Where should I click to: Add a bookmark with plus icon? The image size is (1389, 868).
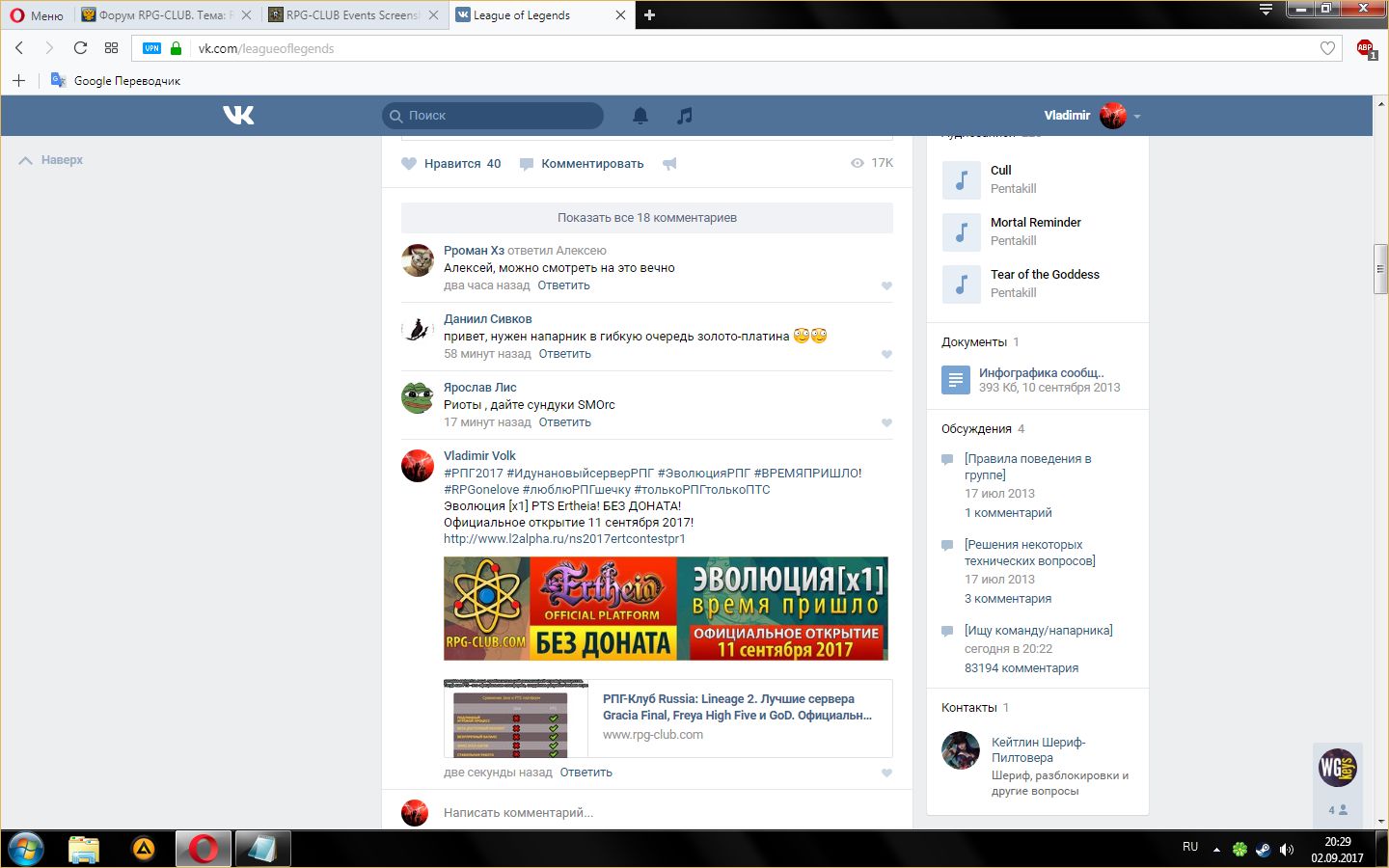(x=18, y=80)
